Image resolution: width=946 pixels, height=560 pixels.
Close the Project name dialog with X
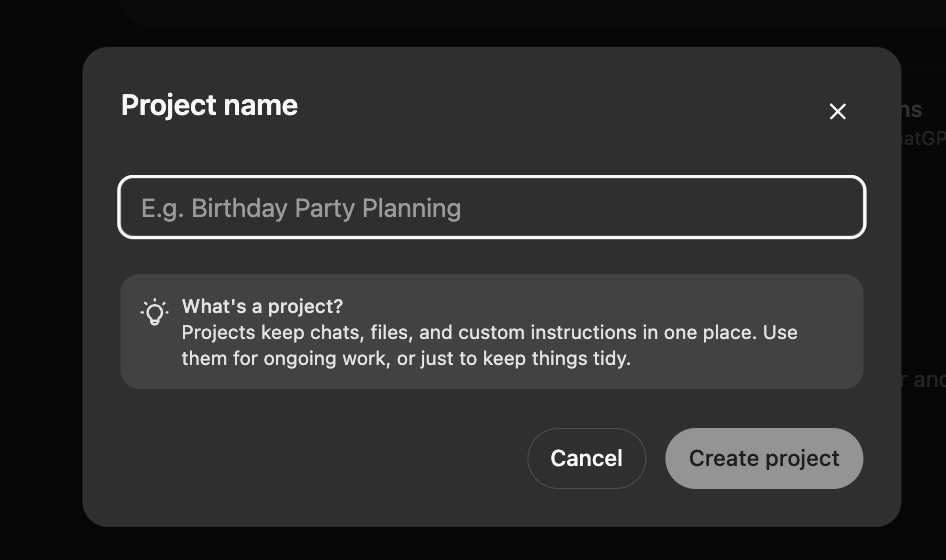[838, 112]
